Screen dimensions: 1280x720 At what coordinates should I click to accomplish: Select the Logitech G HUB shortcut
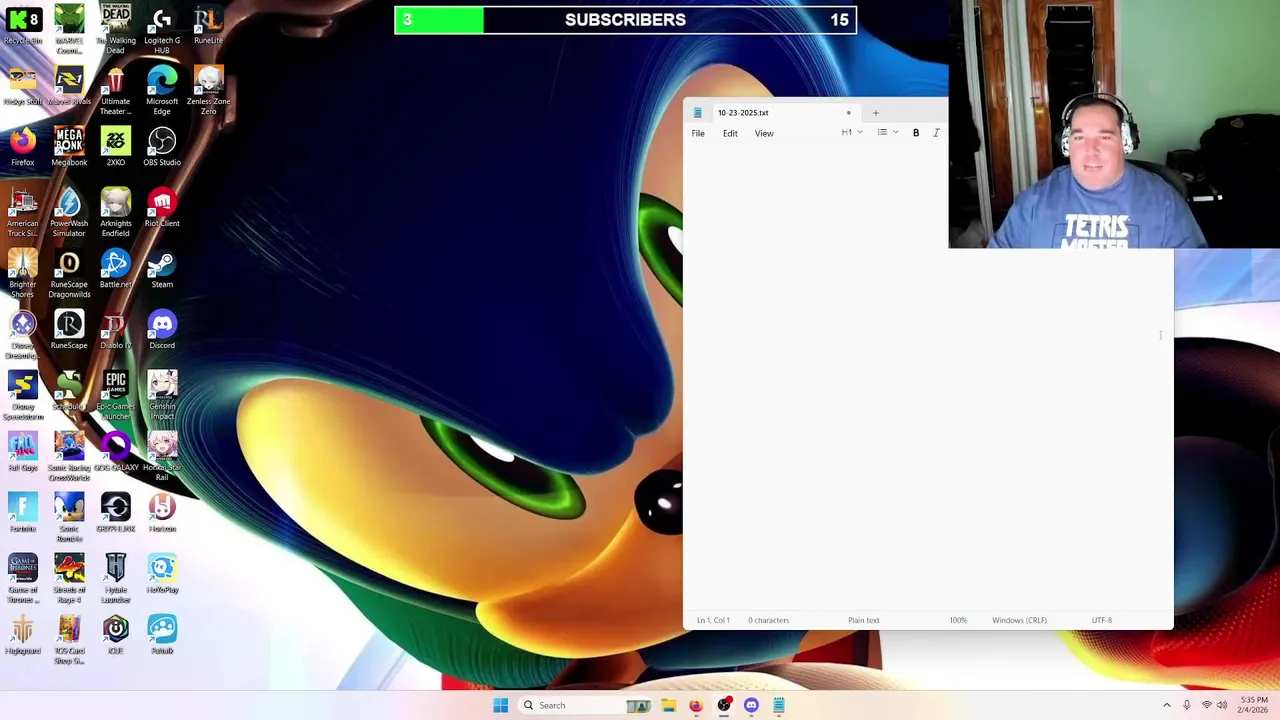click(162, 30)
